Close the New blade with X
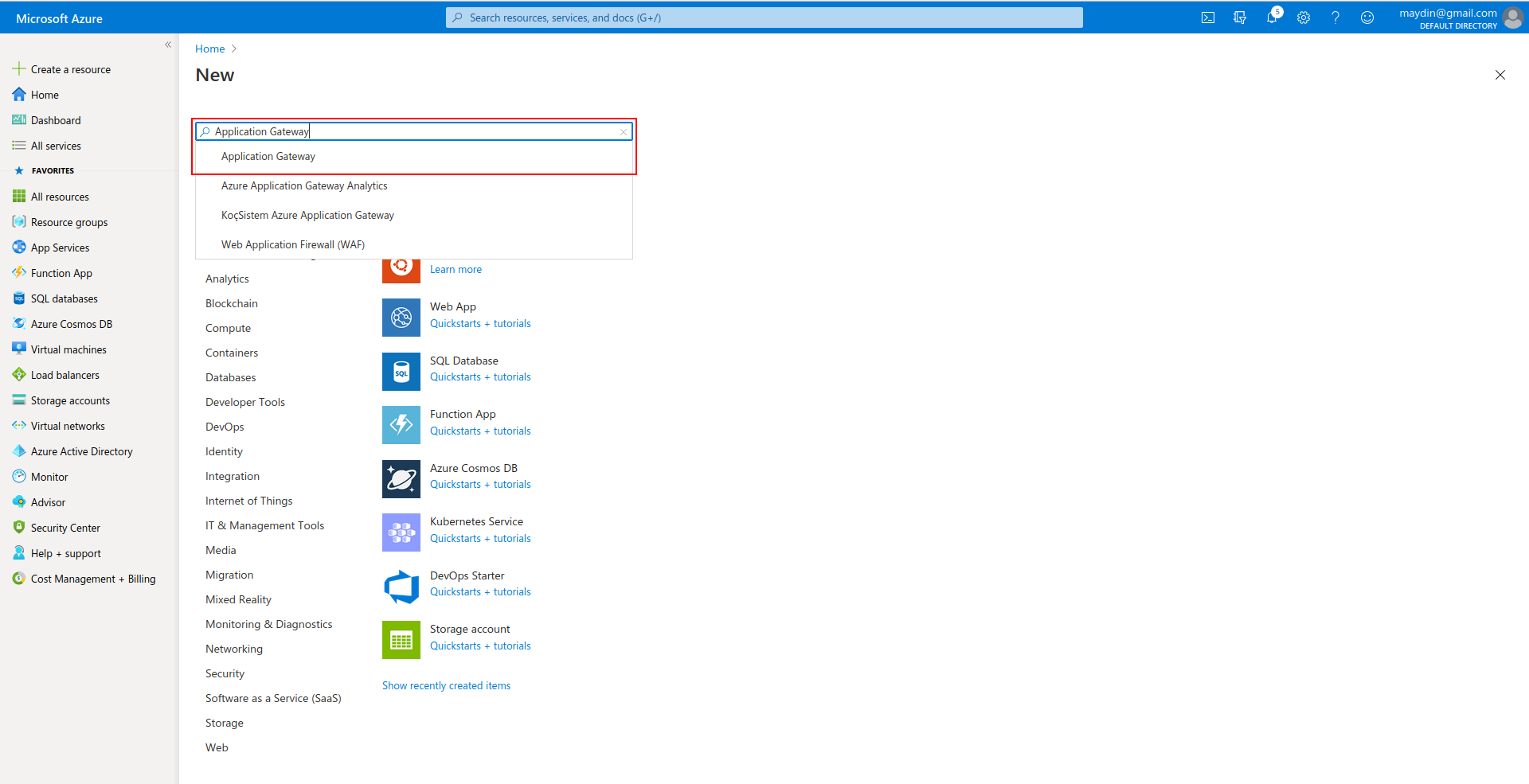Viewport: 1529px width, 784px height. (x=1500, y=75)
